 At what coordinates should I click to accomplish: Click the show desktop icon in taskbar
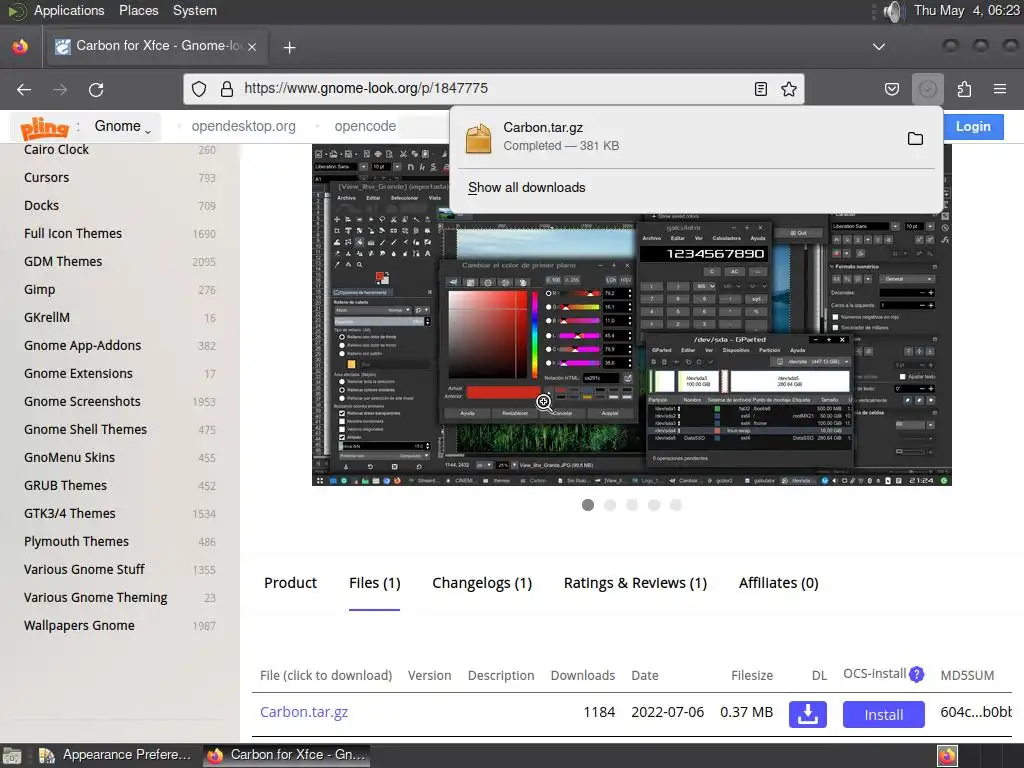click(12, 756)
